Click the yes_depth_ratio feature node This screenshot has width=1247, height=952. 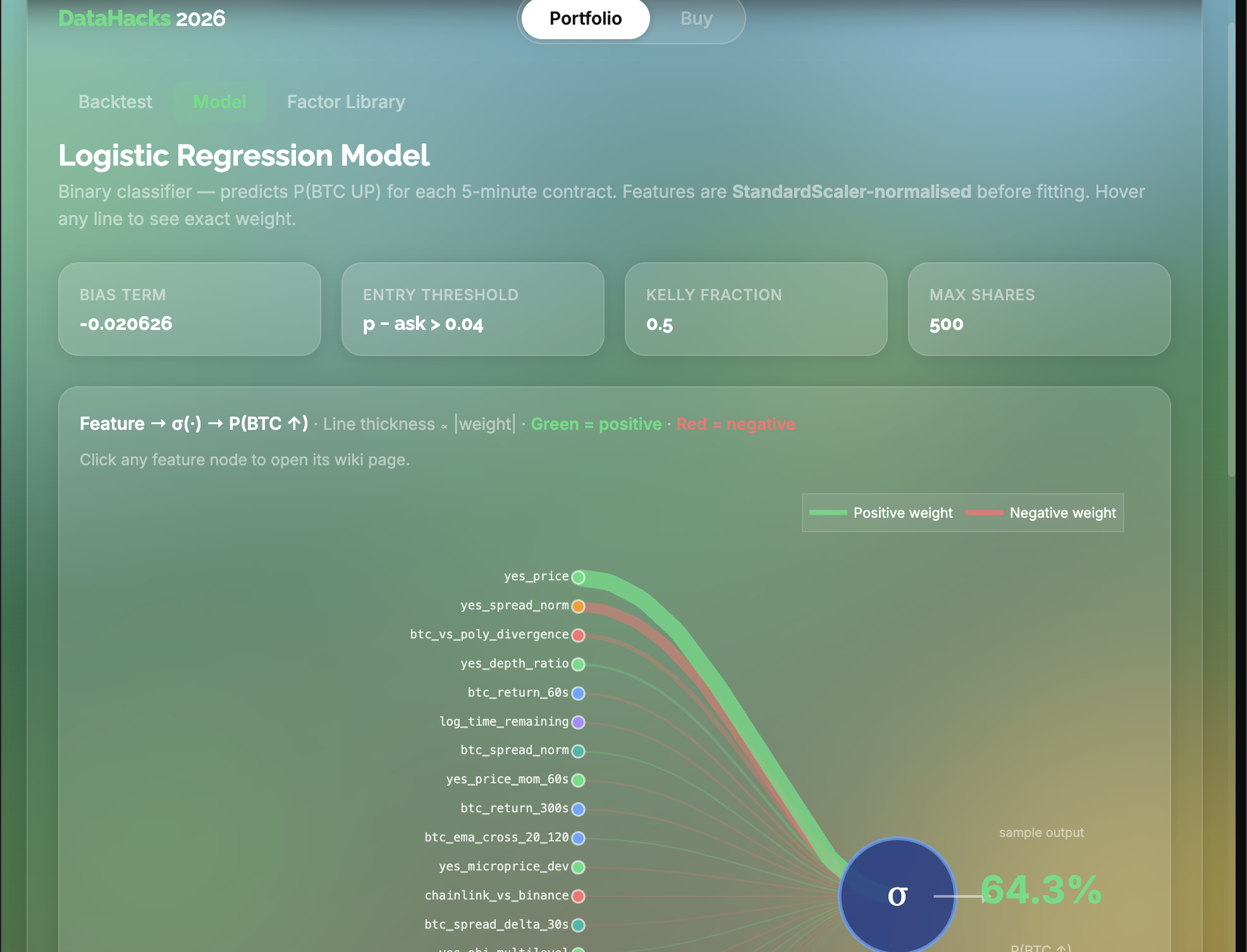(578, 664)
